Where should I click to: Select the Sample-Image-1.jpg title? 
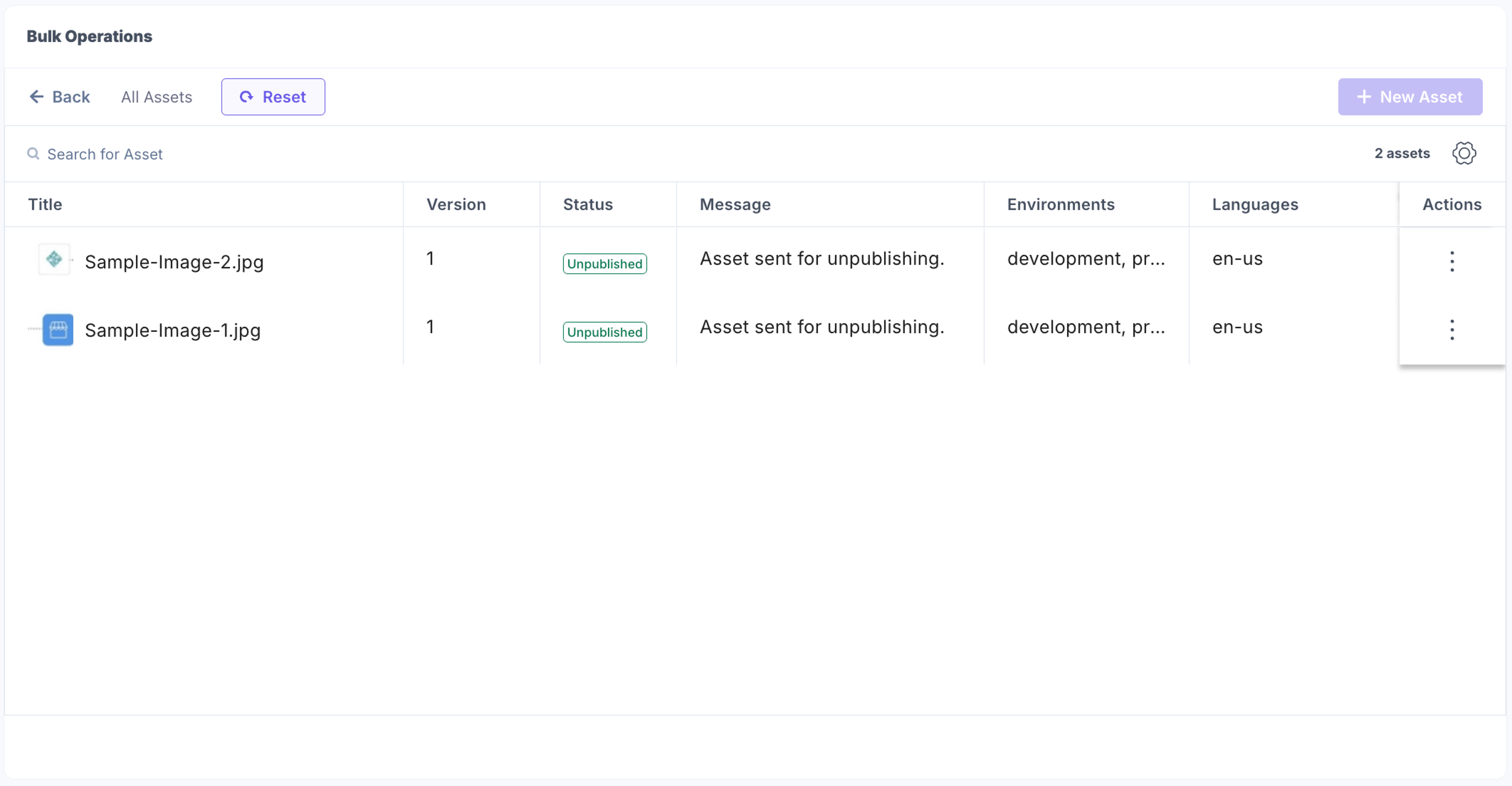[x=172, y=330]
